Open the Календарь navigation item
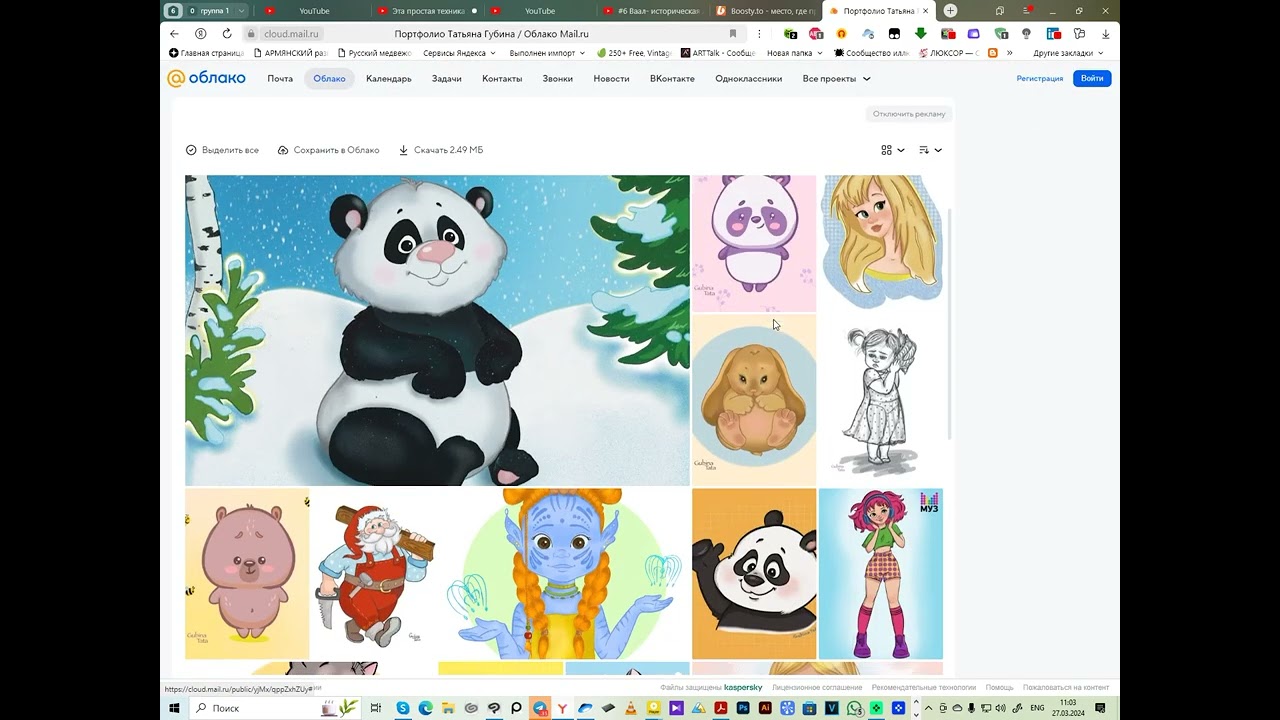Screen dimensions: 1280x720 coord(389,78)
